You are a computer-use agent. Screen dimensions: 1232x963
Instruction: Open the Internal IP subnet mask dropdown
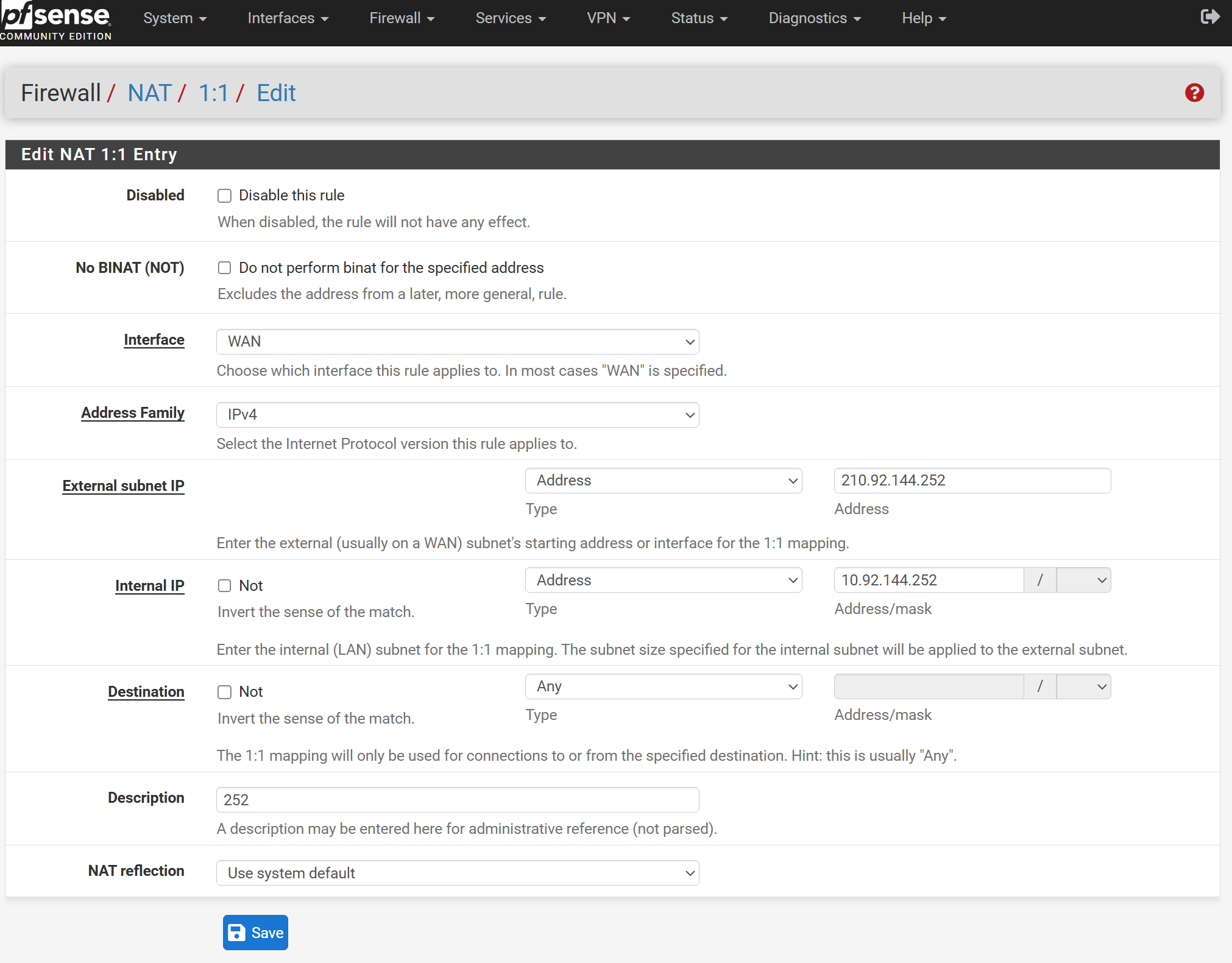[1083, 580]
